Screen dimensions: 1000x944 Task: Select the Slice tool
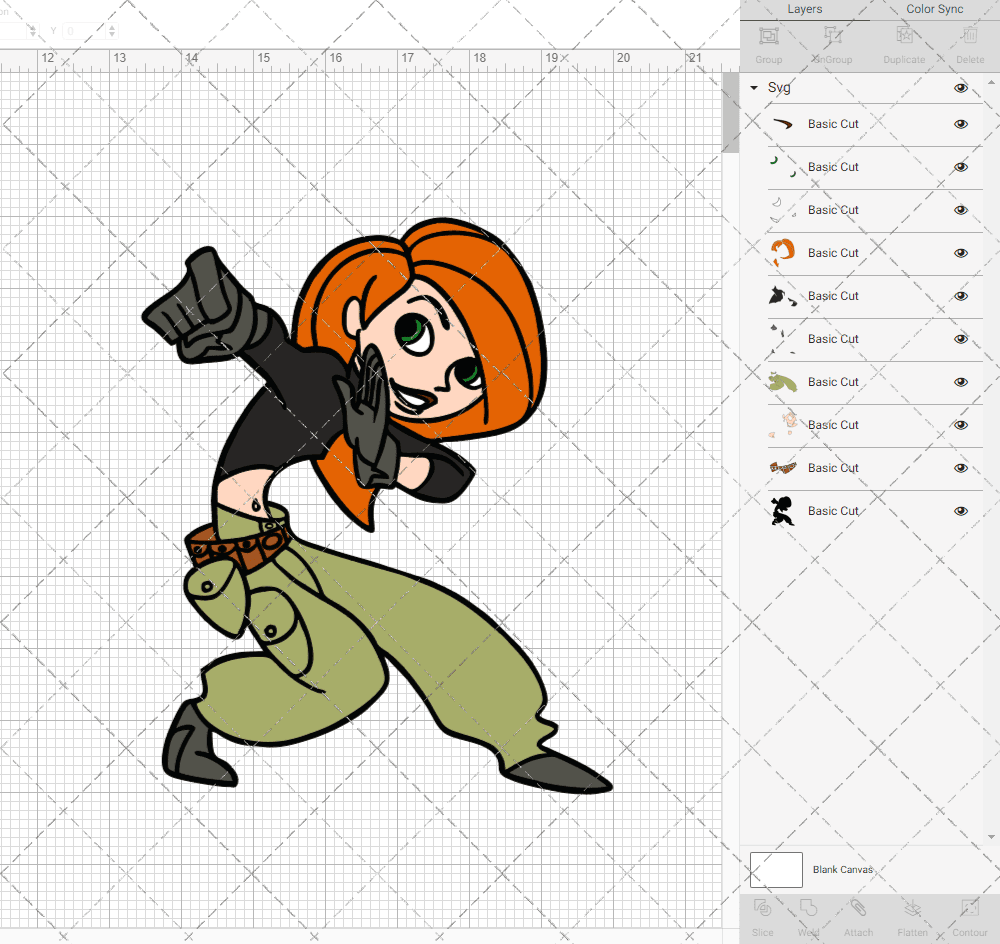point(762,915)
